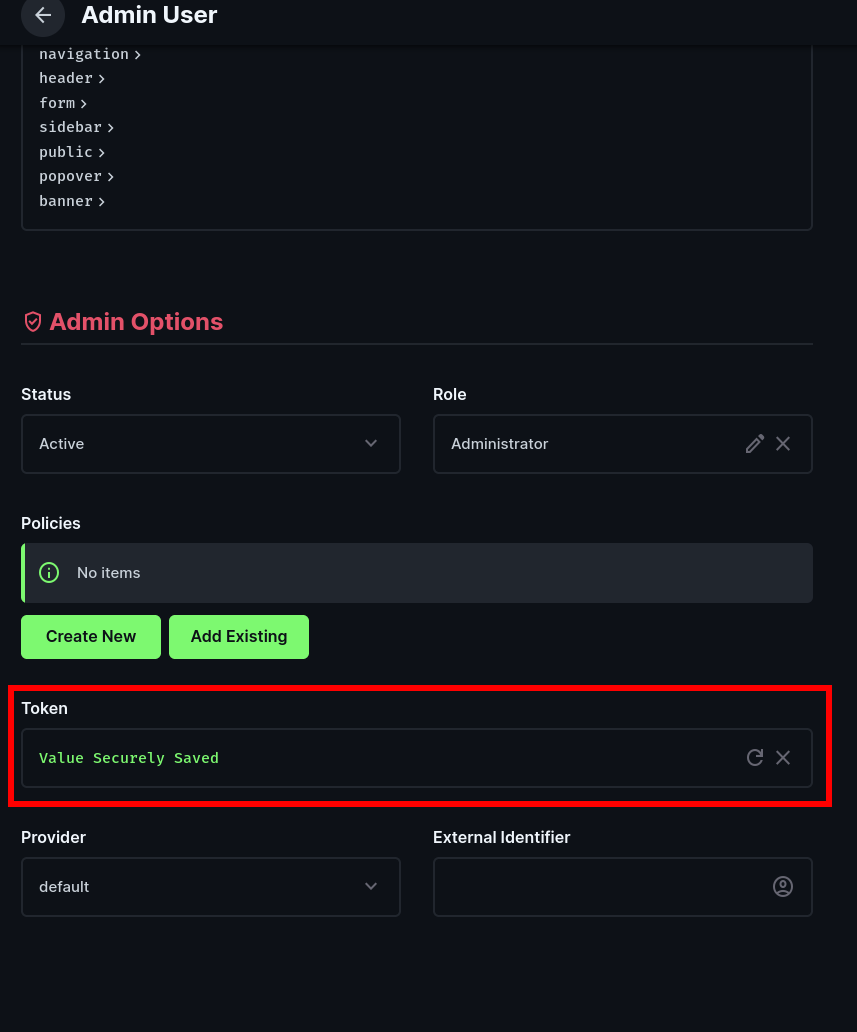Deselect the Administrator role with the X icon

pyautogui.click(x=783, y=443)
